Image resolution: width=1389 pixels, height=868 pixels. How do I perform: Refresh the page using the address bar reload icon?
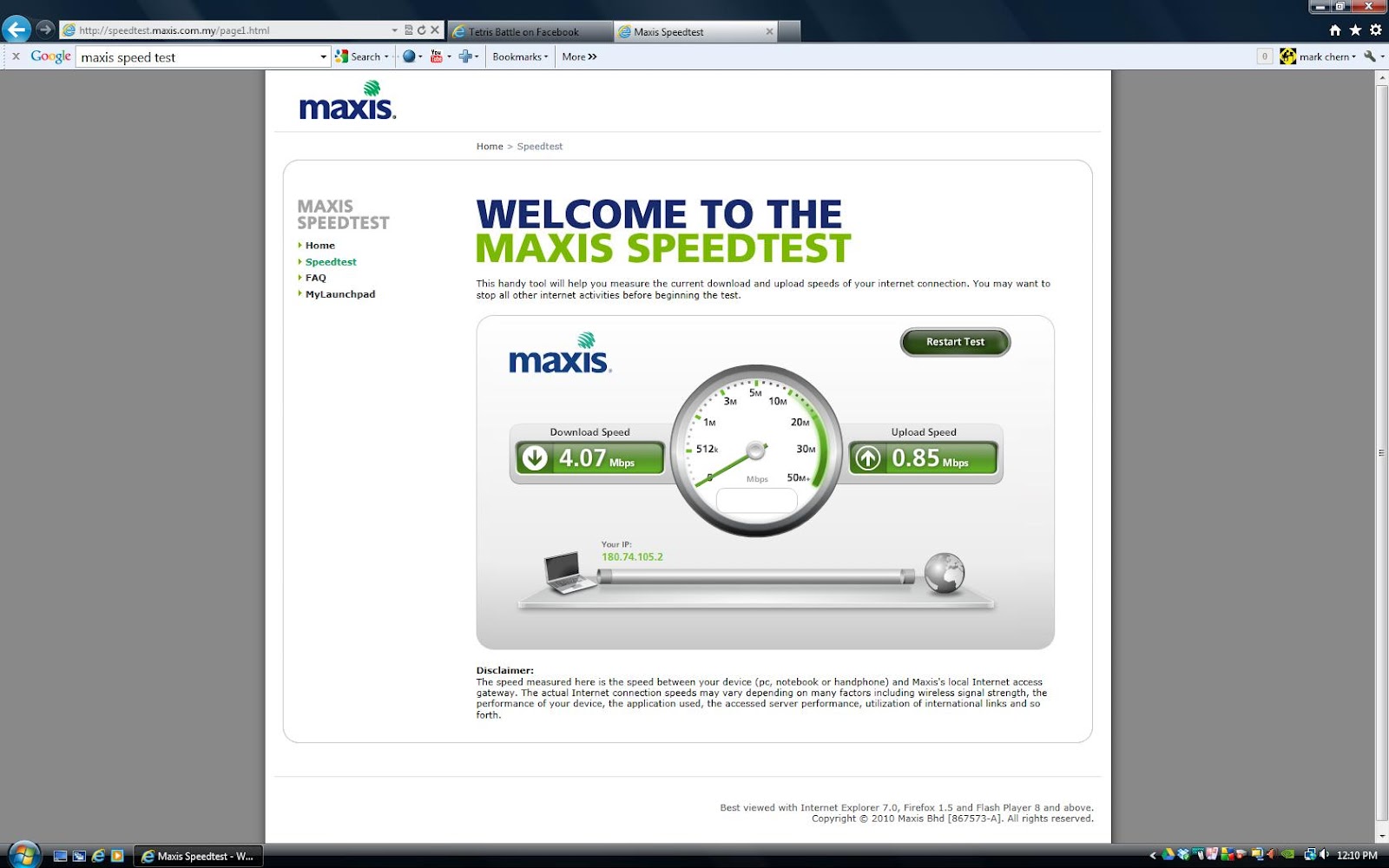[x=422, y=30]
